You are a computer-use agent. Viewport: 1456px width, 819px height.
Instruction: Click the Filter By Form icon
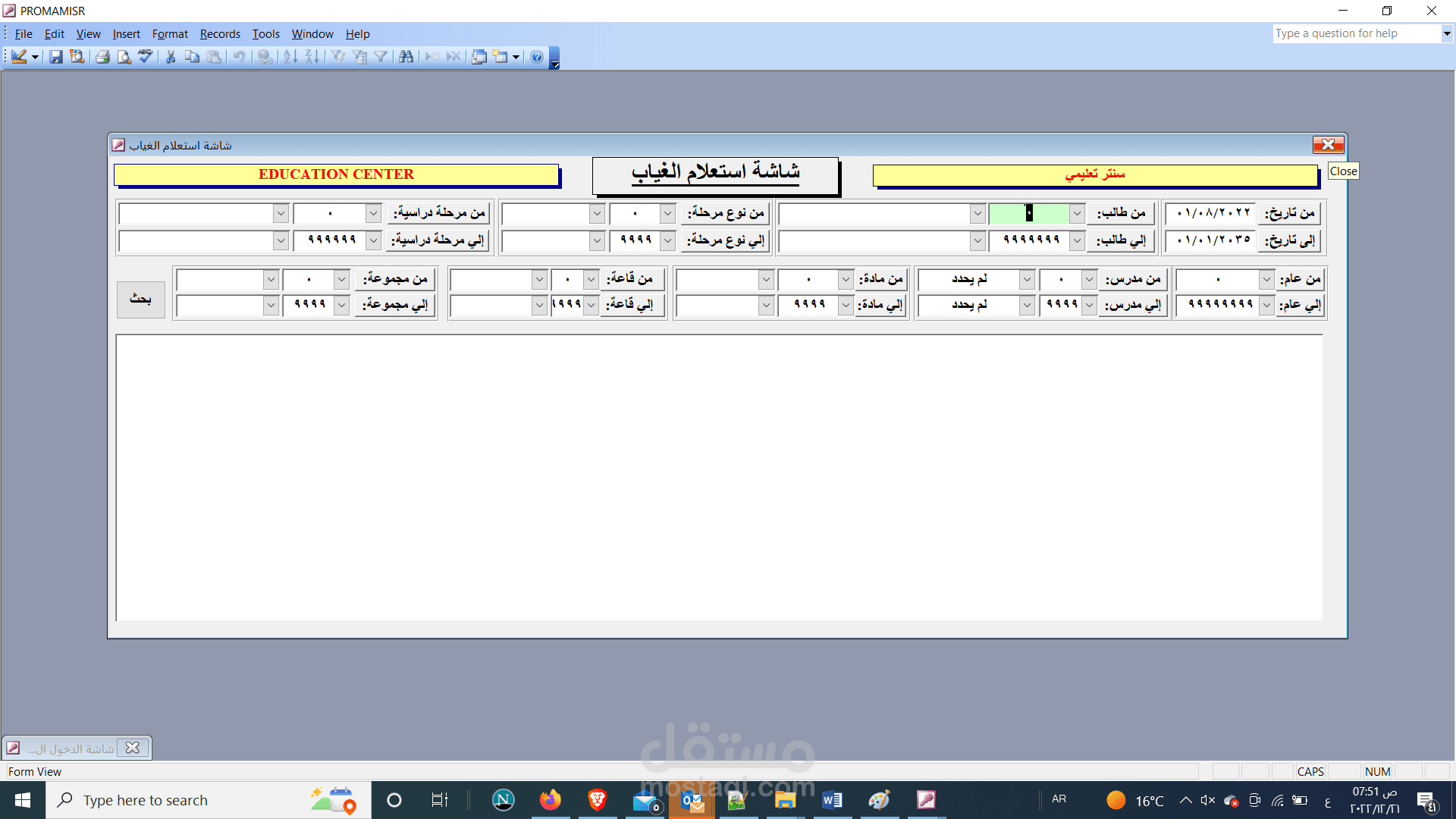click(x=360, y=57)
